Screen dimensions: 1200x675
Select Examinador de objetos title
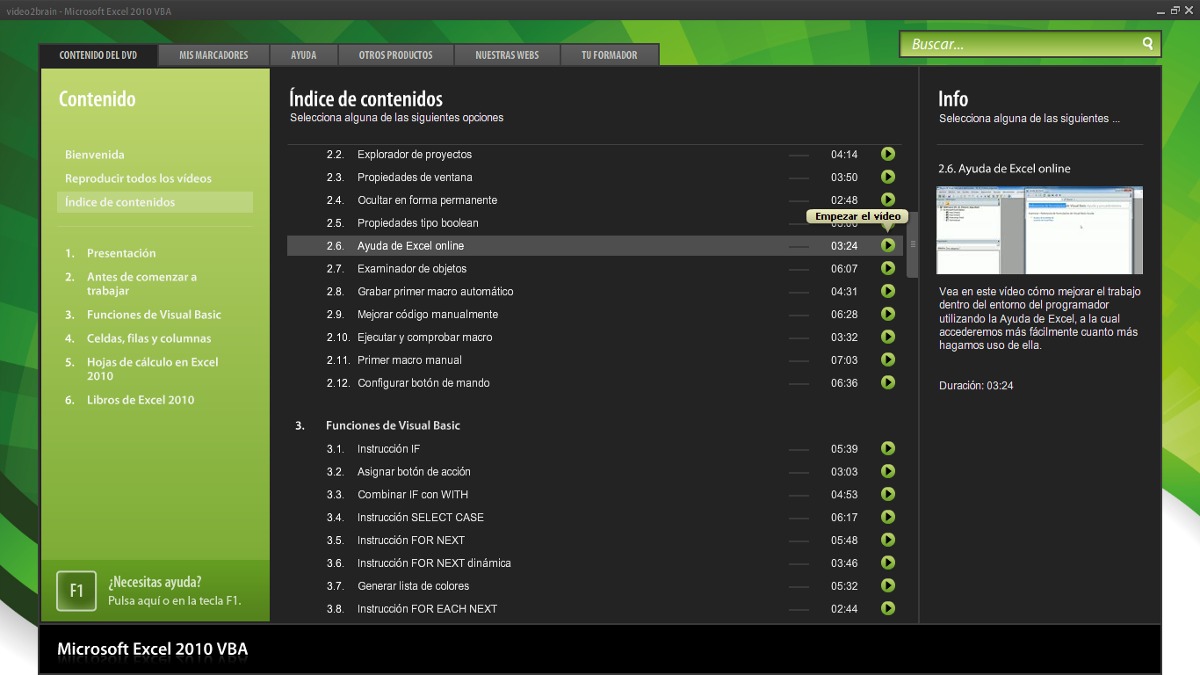(x=412, y=268)
